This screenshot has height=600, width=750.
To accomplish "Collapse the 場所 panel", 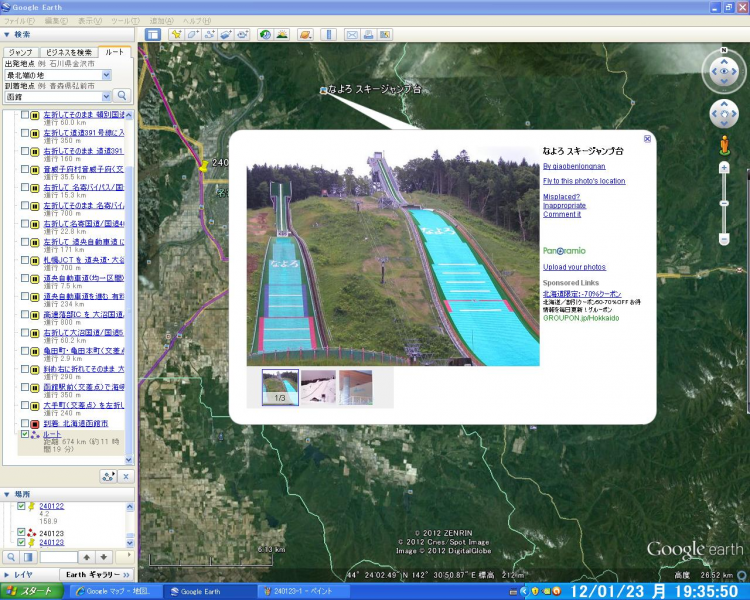I will 7,494.
